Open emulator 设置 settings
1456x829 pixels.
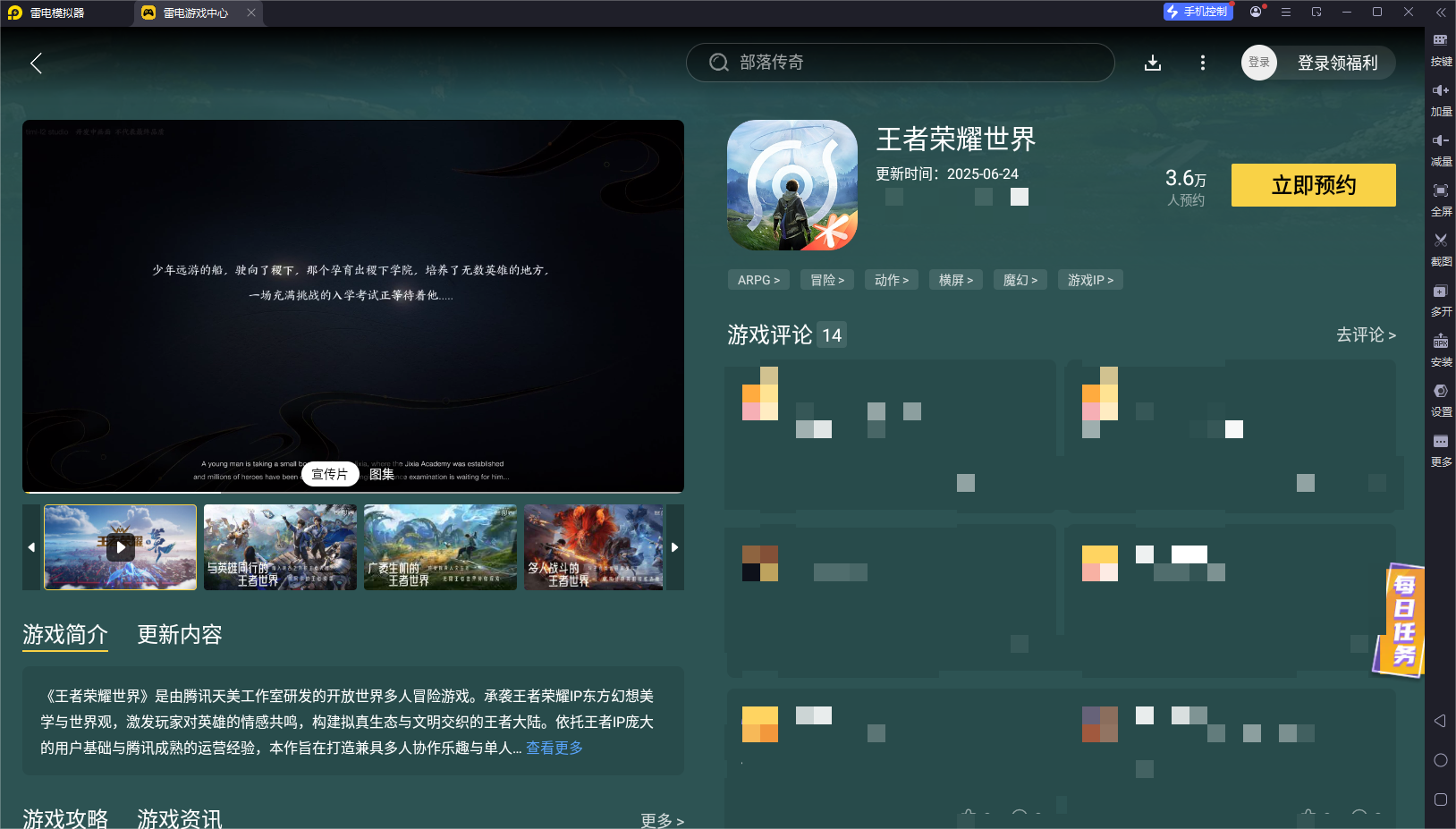[1440, 399]
